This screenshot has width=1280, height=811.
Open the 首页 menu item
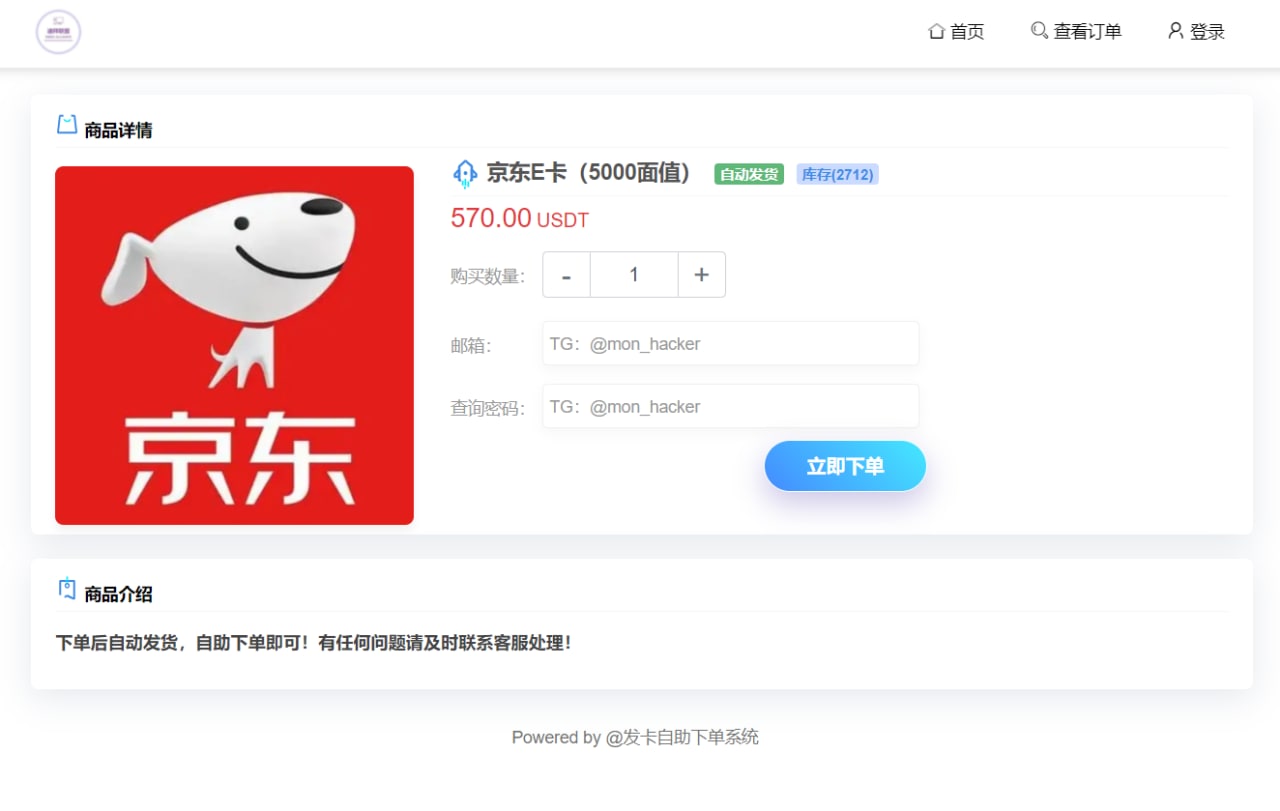click(x=966, y=31)
